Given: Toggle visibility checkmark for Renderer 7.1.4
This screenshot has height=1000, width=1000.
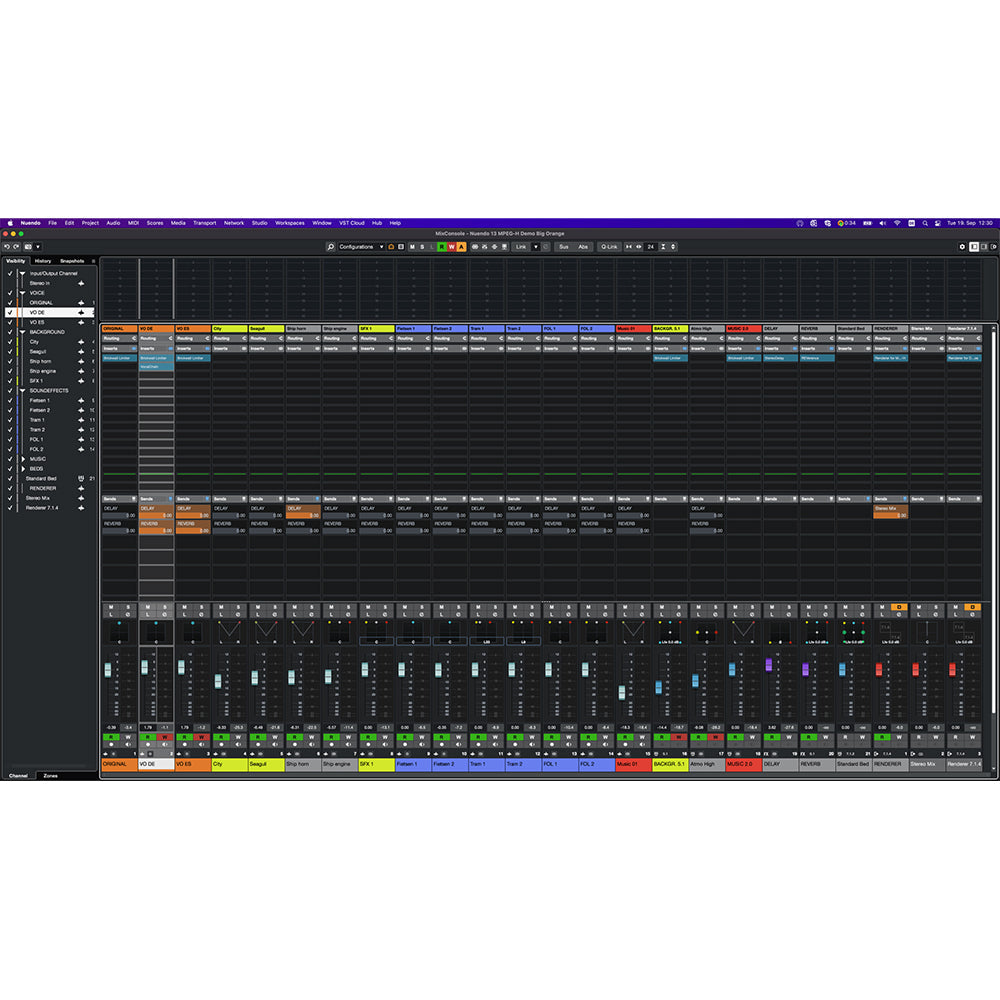Looking at the screenshot, I should (x=10, y=508).
